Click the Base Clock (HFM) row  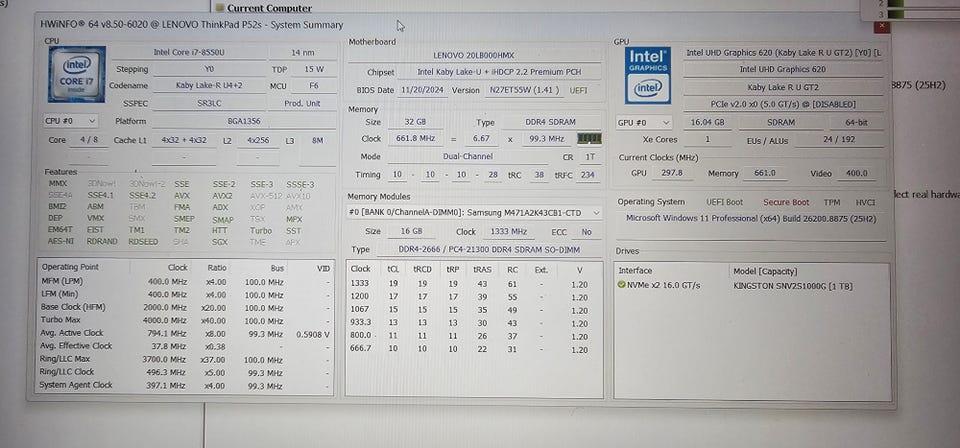tap(185, 307)
